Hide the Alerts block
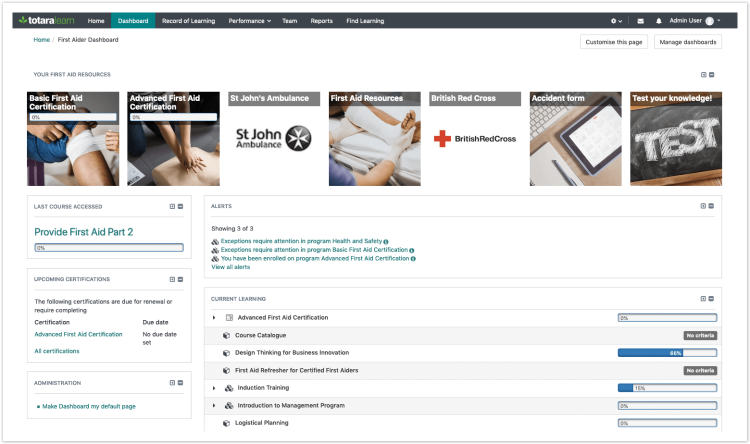This screenshot has height=444, width=750. 711,206
